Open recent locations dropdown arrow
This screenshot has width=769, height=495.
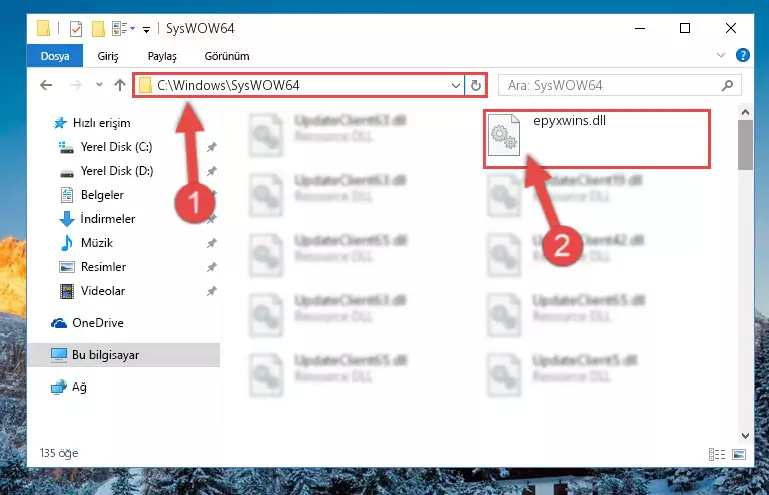click(x=99, y=85)
